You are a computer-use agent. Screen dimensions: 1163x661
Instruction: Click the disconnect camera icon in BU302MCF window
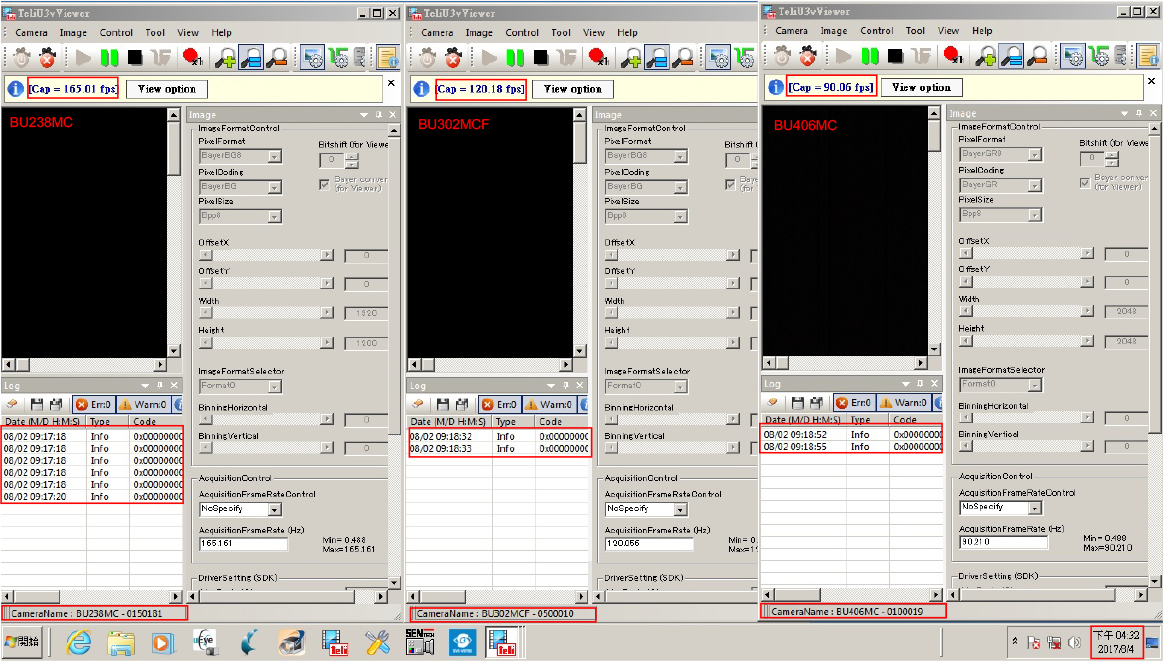(453, 58)
